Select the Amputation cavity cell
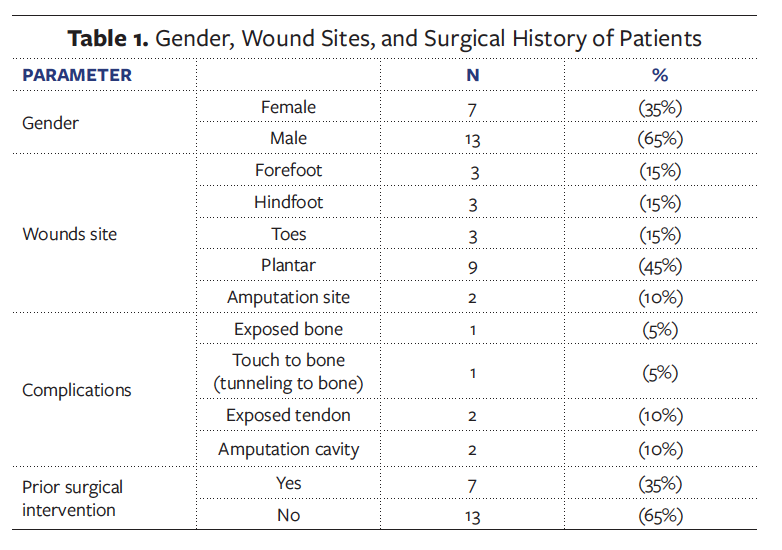Viewport: 782px width, 550px height. click(x=288, y=449)
